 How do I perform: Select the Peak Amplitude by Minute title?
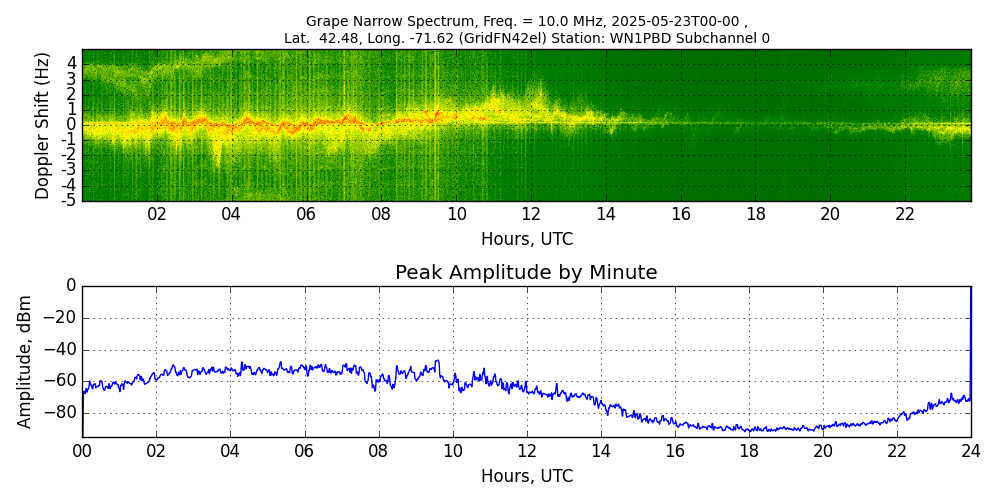[526, 273]
